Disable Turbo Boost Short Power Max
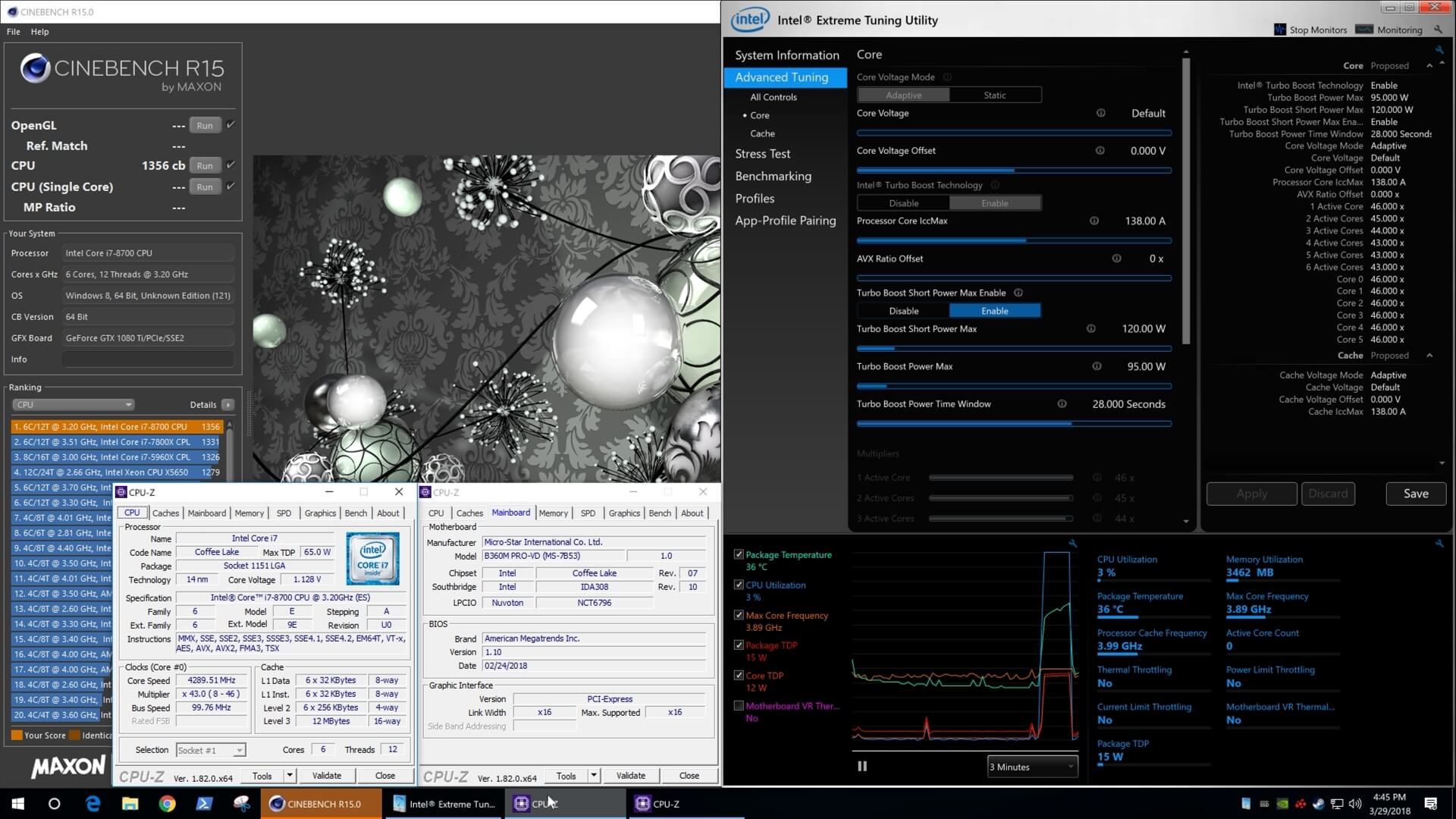This screenshot has height=819, width=1456. tap(904, 311)
